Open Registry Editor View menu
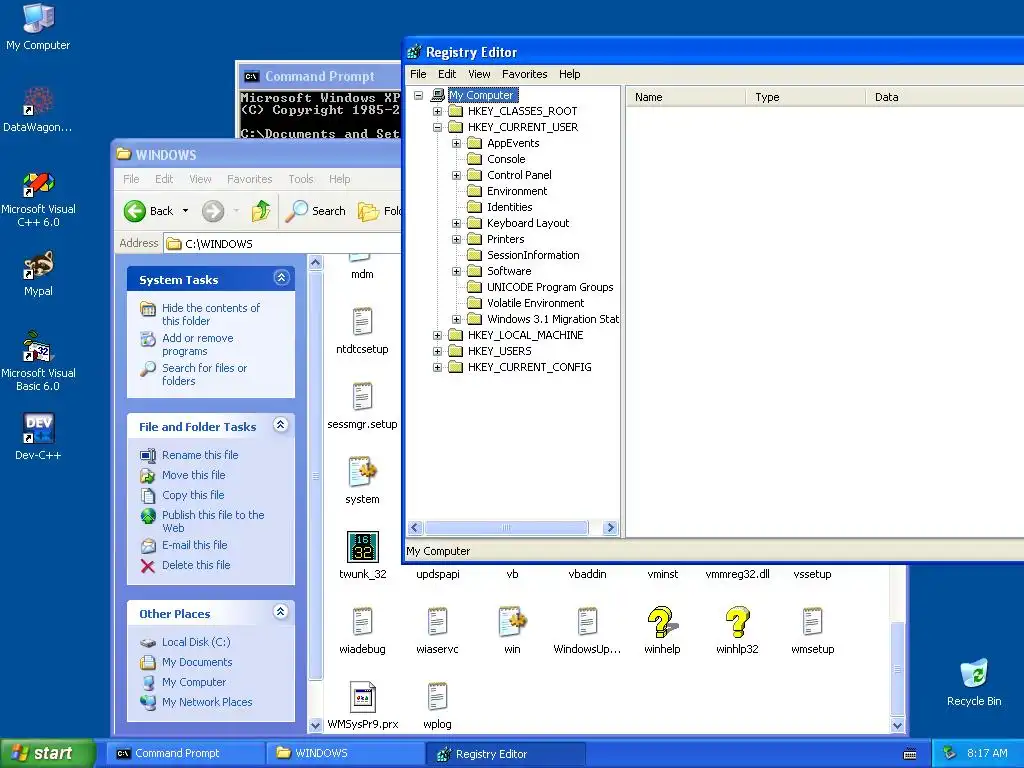Viewport: 1024px width, 768px height. click(x=479, y=74)
